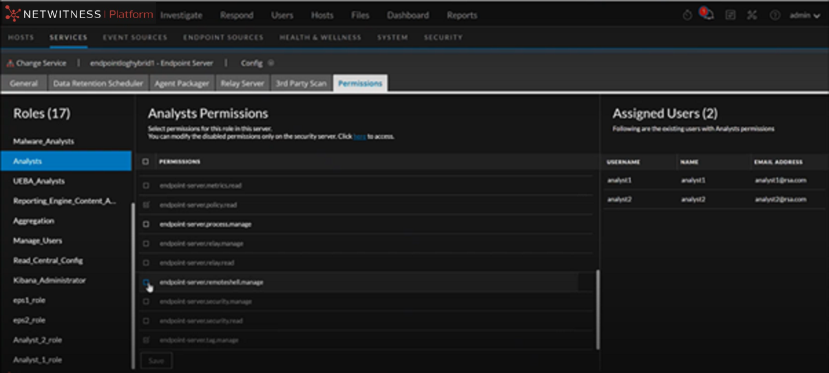The height and width of the screenshot is (373, 829).
Task: Enable endpoint-server.remoteshell.manage checkbox
Action: [146, 282]
